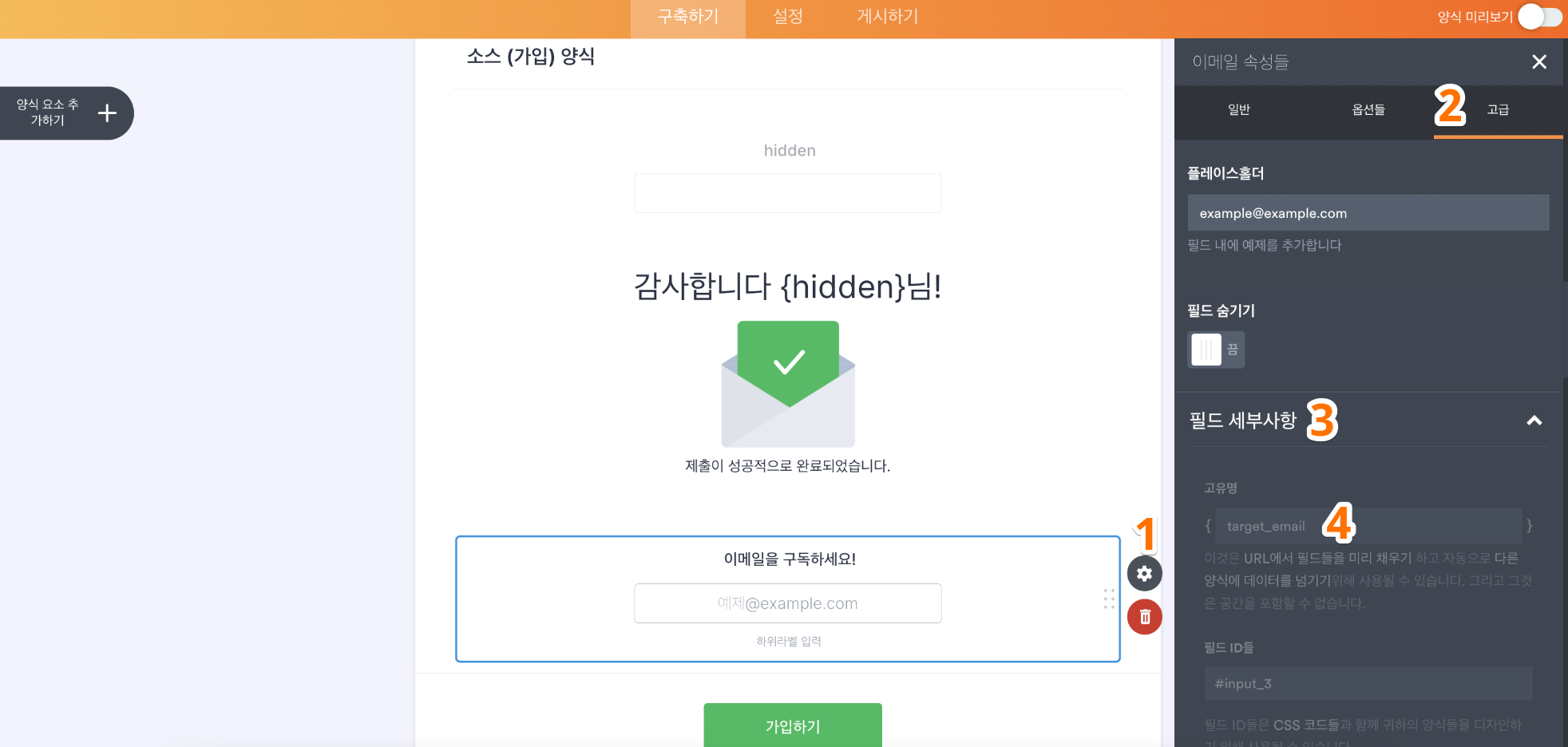
Task: Click the green envelope checkmark image
Action: 788,383
